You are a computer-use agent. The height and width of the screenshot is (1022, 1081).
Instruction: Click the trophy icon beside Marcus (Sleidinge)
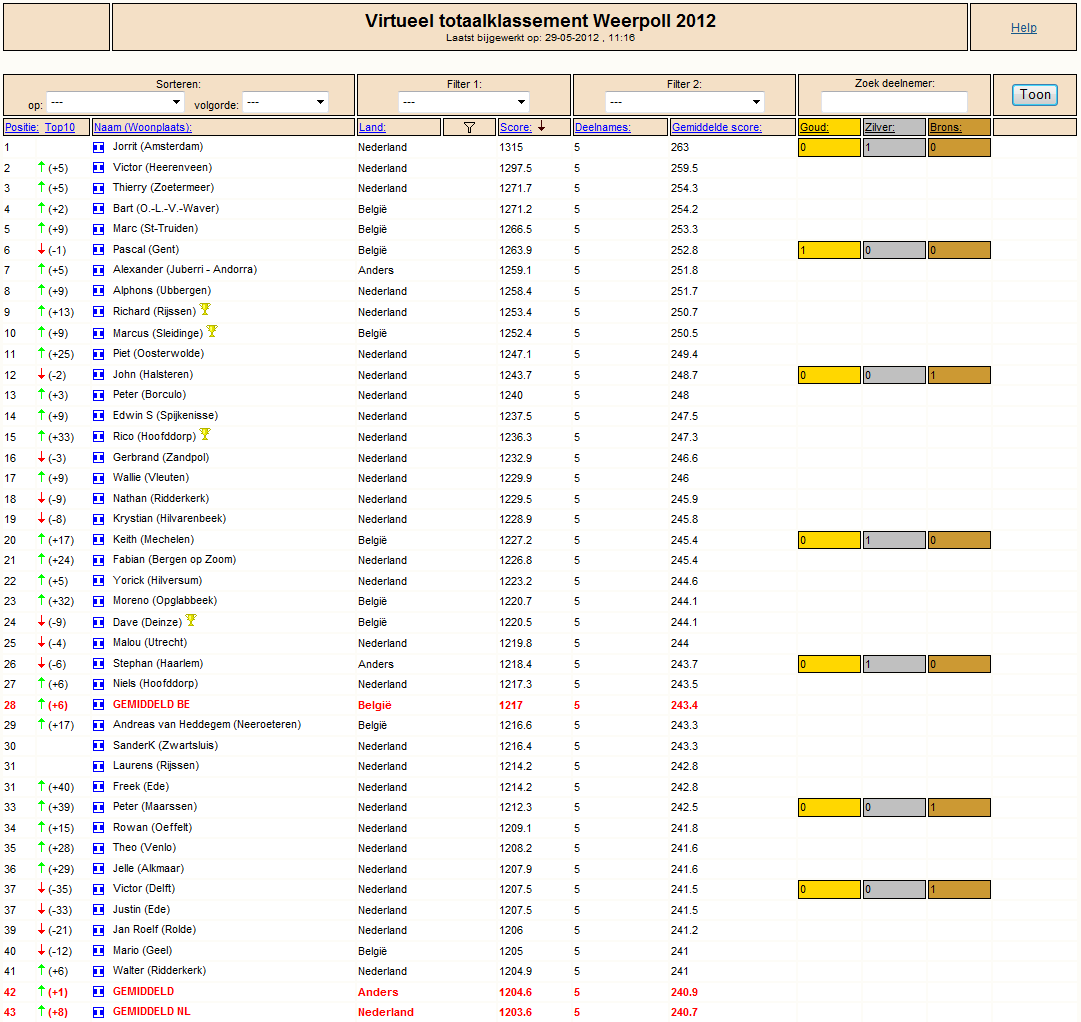212,331
